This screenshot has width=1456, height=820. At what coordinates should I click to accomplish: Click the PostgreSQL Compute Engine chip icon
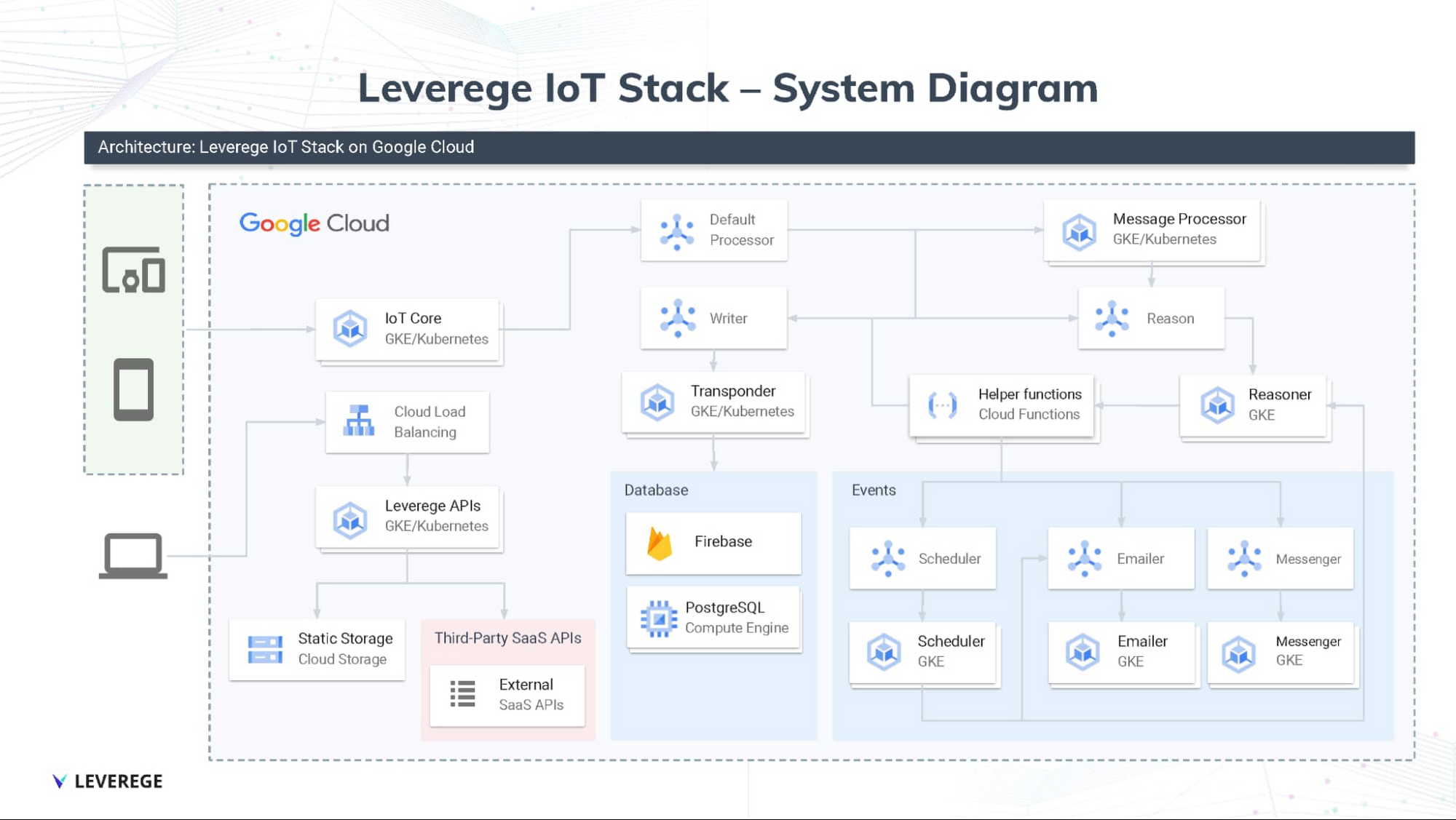tap(659, 618)
